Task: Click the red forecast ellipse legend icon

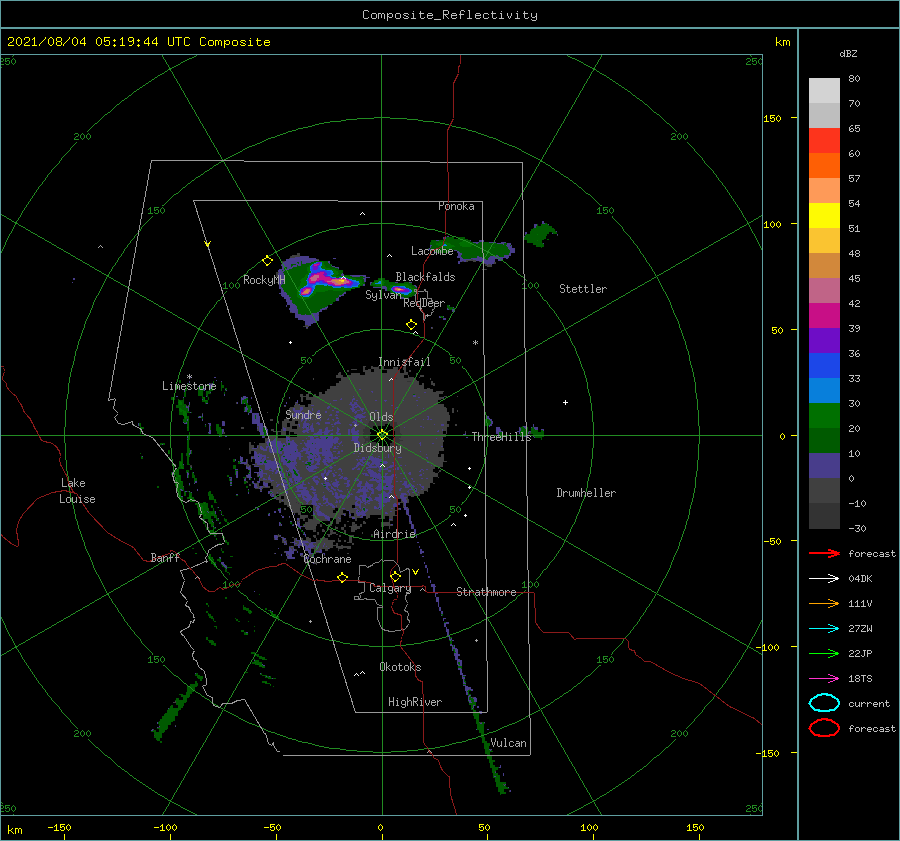Action: pos(824,728)
